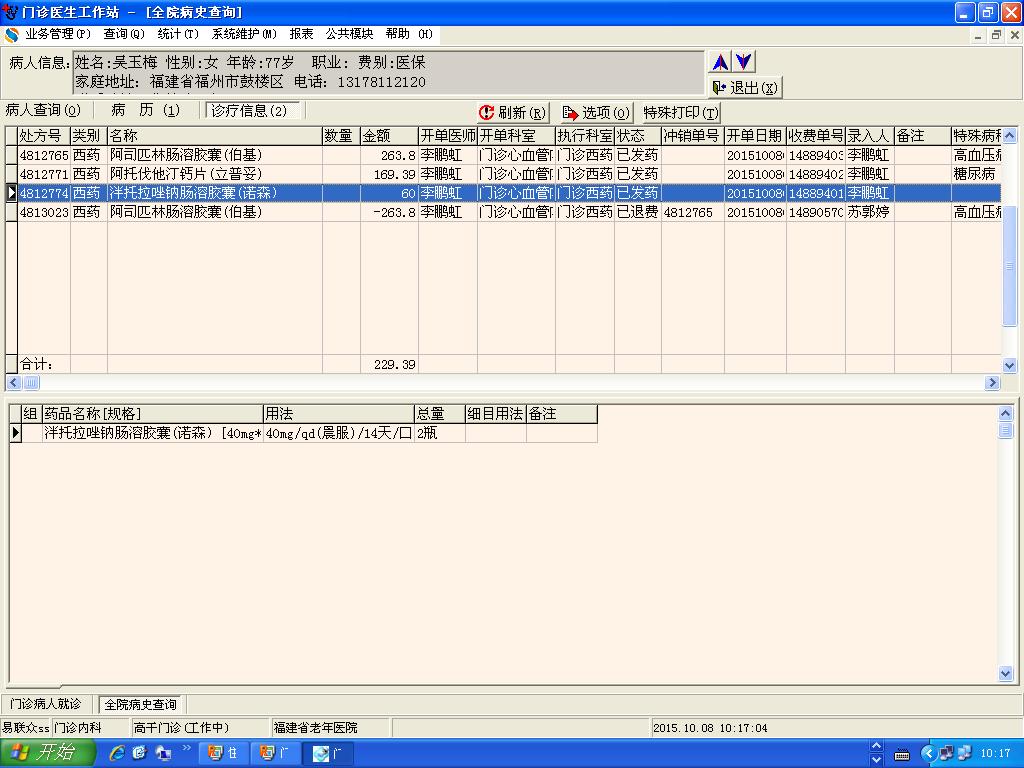This screenshot has width=1024, height=768.
Task: Click the row indicator arrow of selected prescription
Action: (11, 193)
